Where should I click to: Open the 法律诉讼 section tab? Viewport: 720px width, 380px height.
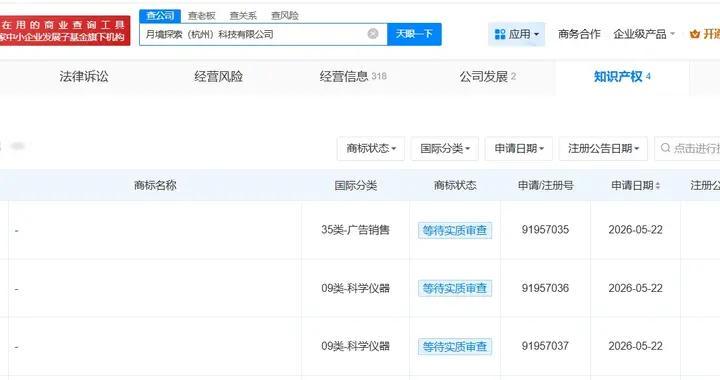(x=84, y=76)
